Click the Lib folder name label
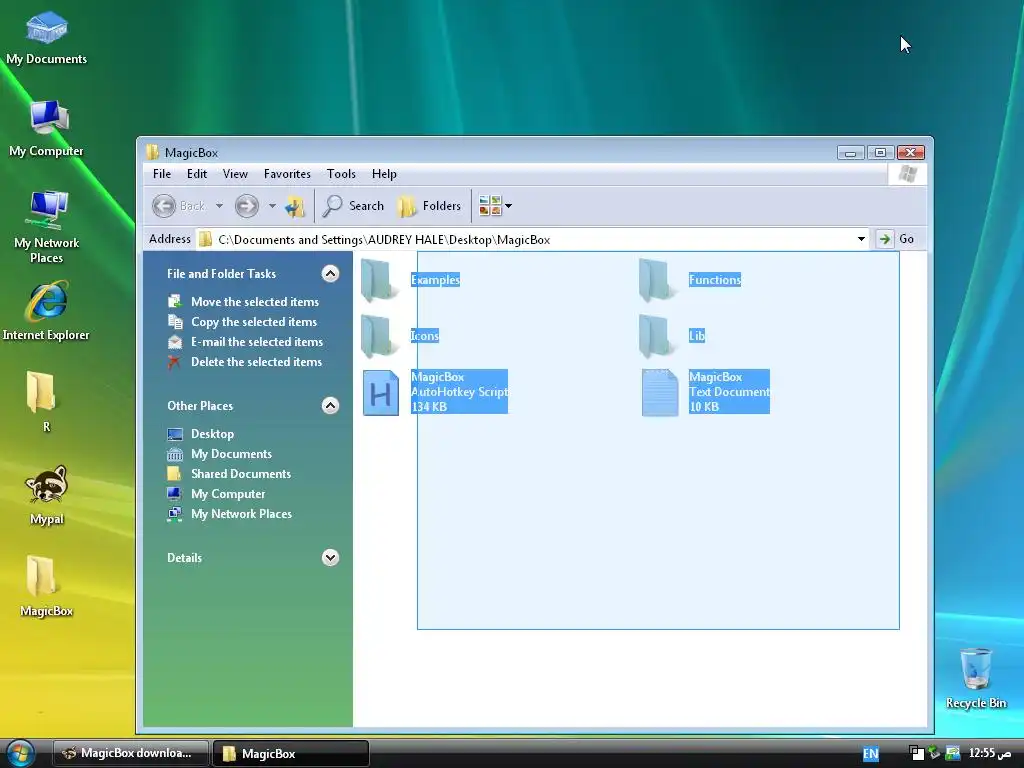 coord(697,336)
